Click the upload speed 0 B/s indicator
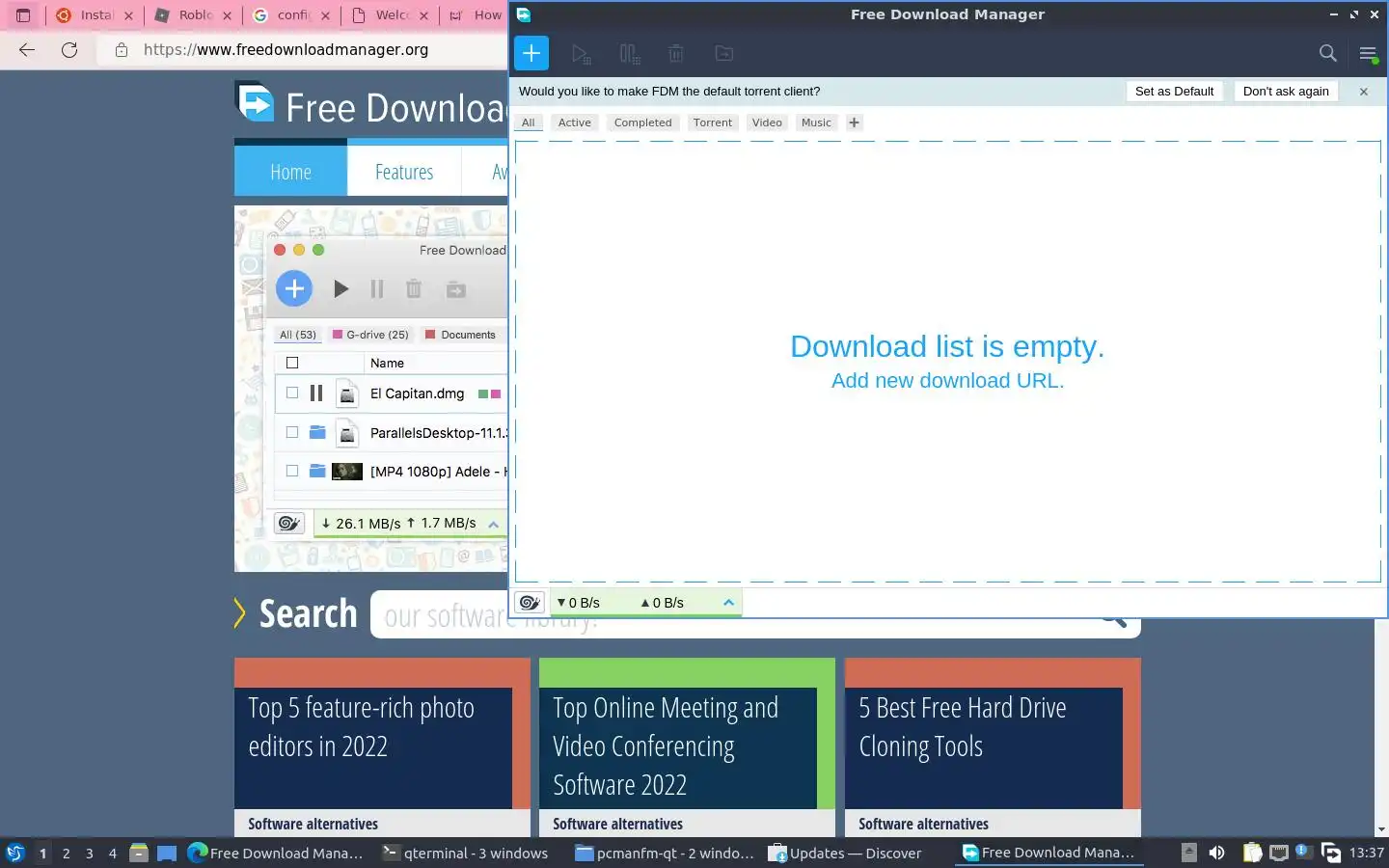 662,603
